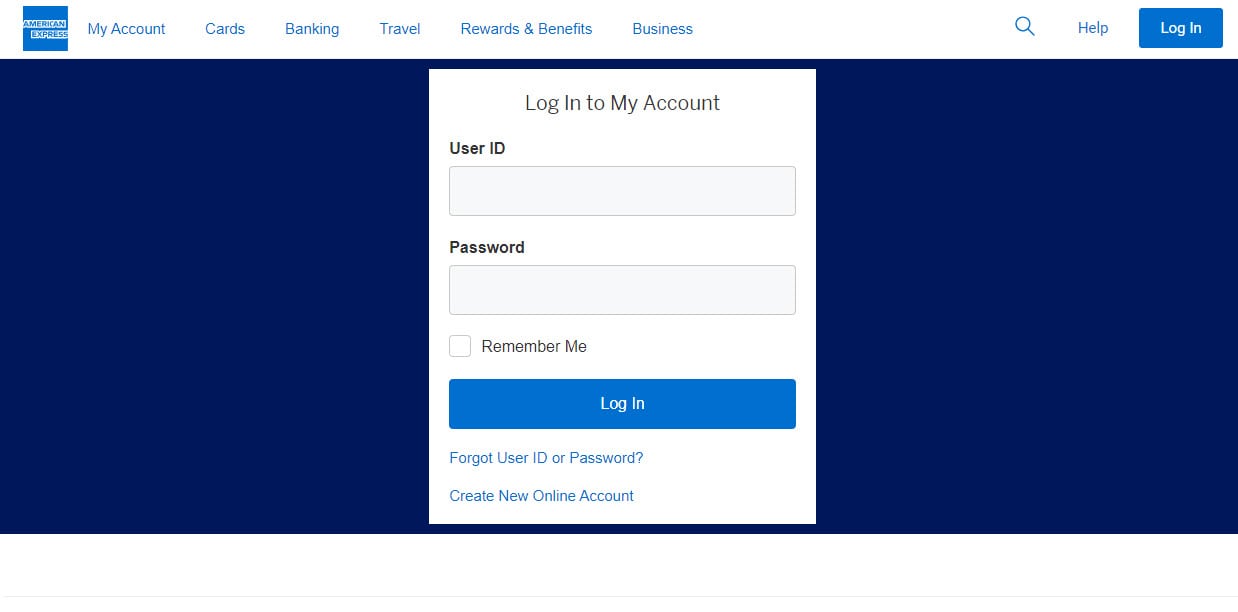Viewport: 1238px width, 612px height.
Task: Open the Cards menu
Action: tap(225, 29)
